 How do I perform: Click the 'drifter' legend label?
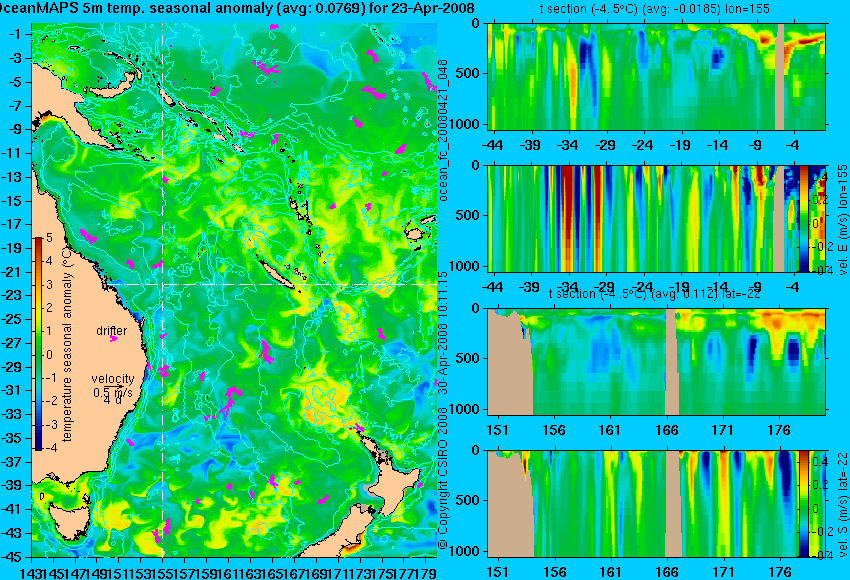tap(112, 331)
